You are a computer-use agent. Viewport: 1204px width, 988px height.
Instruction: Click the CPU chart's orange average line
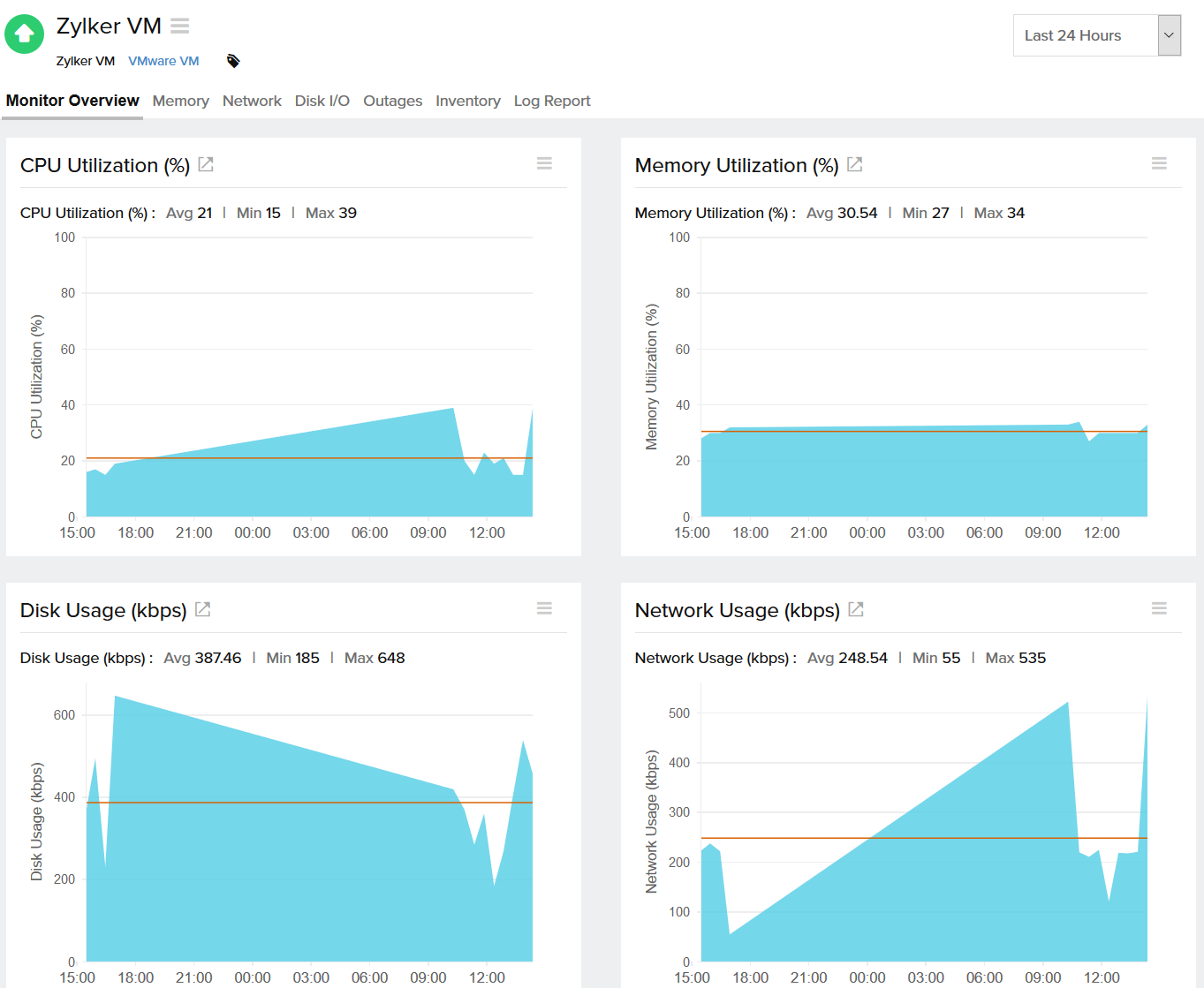pos(309,458)
